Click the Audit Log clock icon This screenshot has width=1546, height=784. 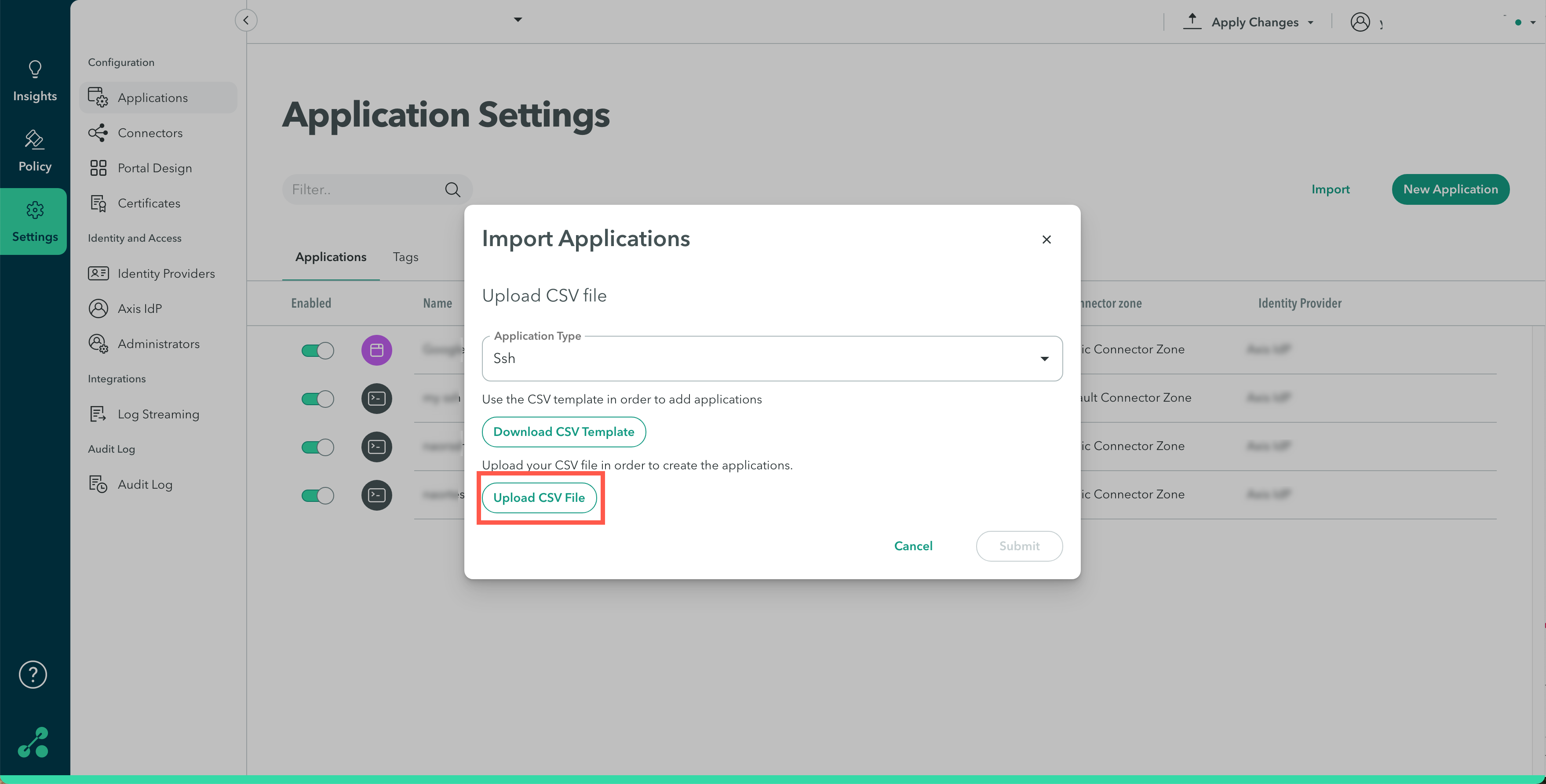coord(98,484)
